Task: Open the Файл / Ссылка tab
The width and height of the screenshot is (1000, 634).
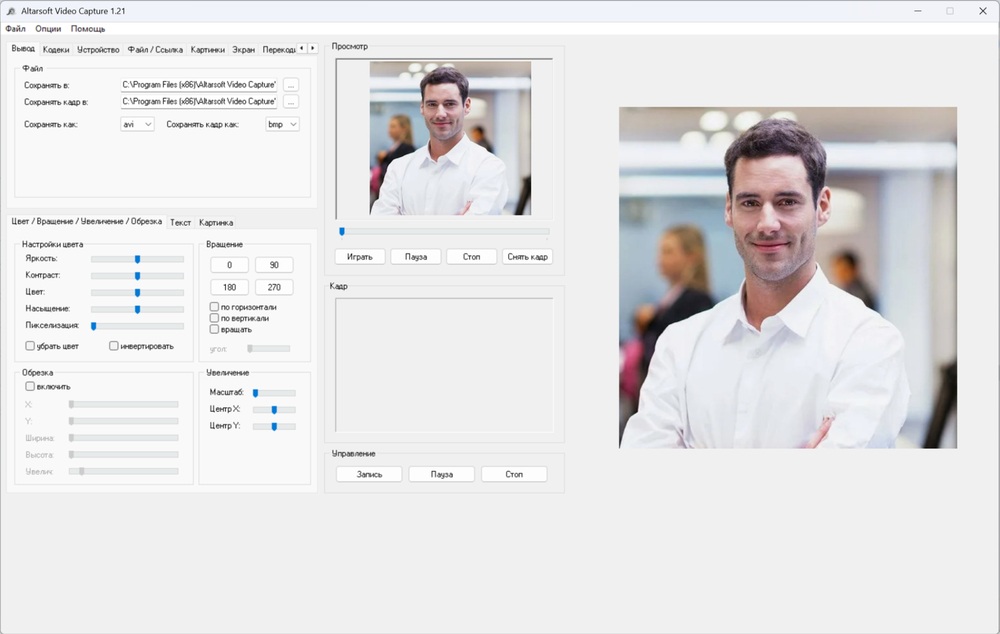Action: pyautogui.click(x=155, y=50)
